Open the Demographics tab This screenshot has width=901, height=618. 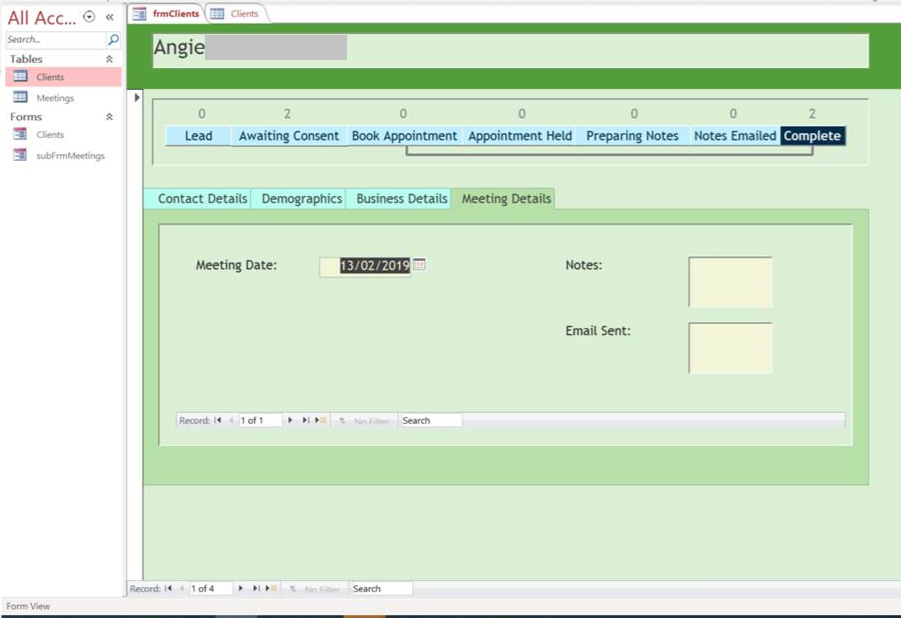click(x=299, y=198)
